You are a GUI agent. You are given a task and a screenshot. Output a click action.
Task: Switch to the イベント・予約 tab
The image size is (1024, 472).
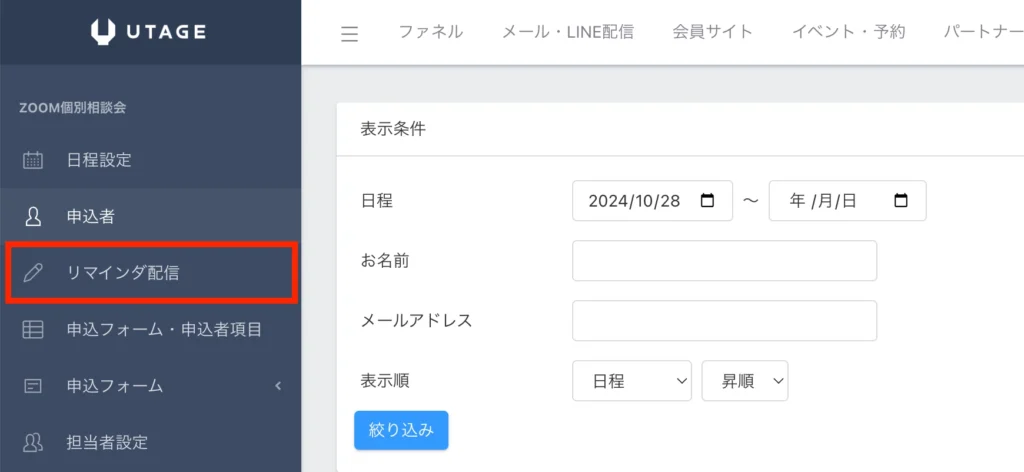tap(849, 31)
